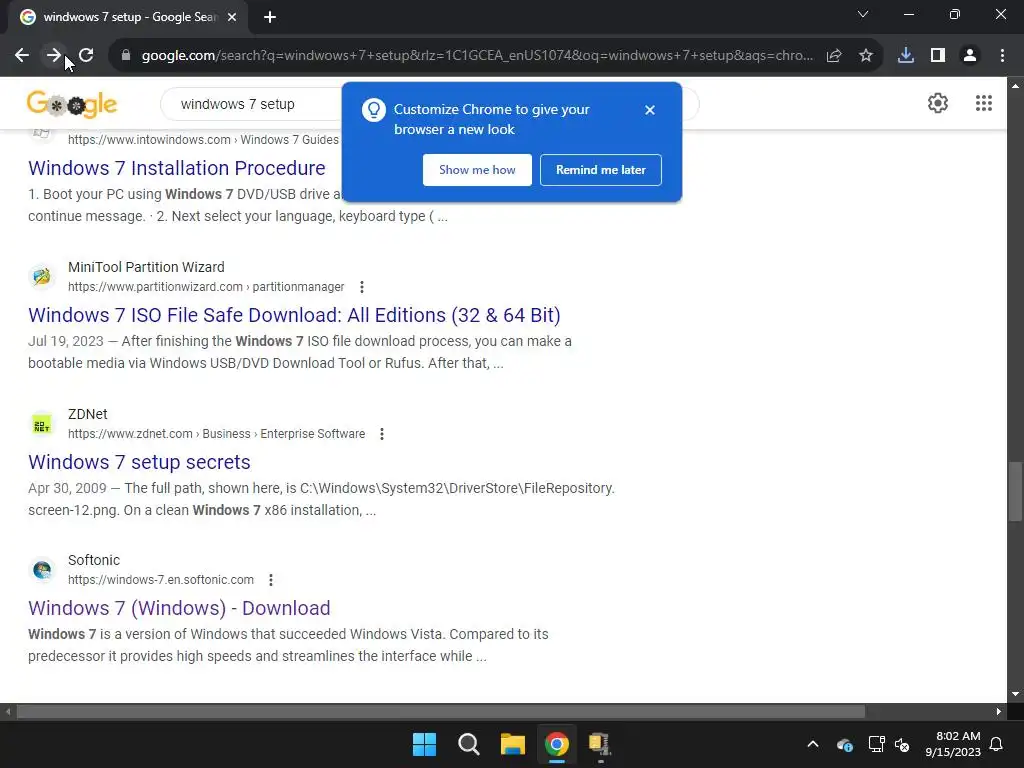Viewport: 1024px width, 768px height.
Task: Click the scroll down arrow
Action: pyautogui.click(x=1015, y=694)
